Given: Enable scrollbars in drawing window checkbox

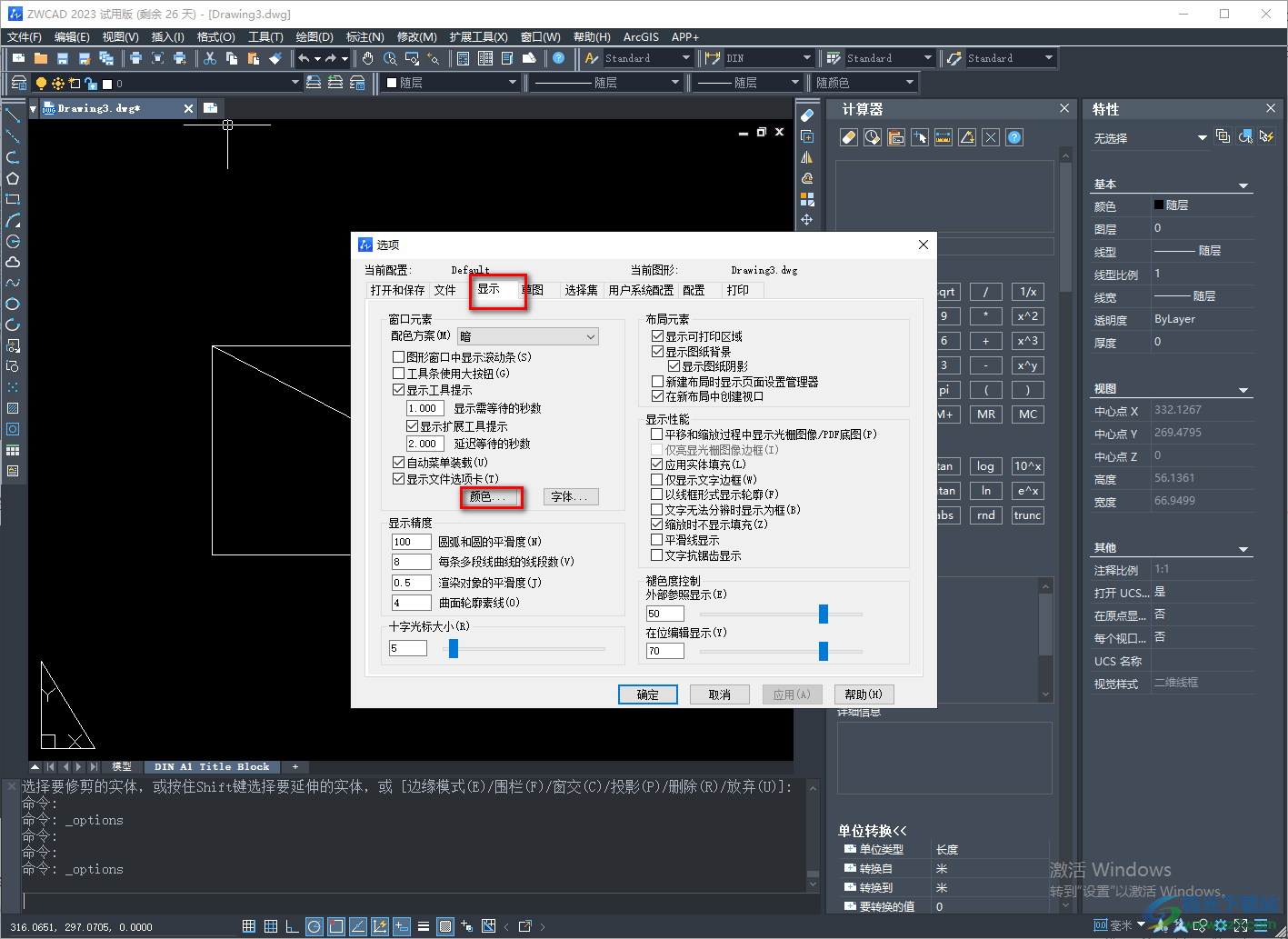Looking at the screenshot, I should pos(398,357).
